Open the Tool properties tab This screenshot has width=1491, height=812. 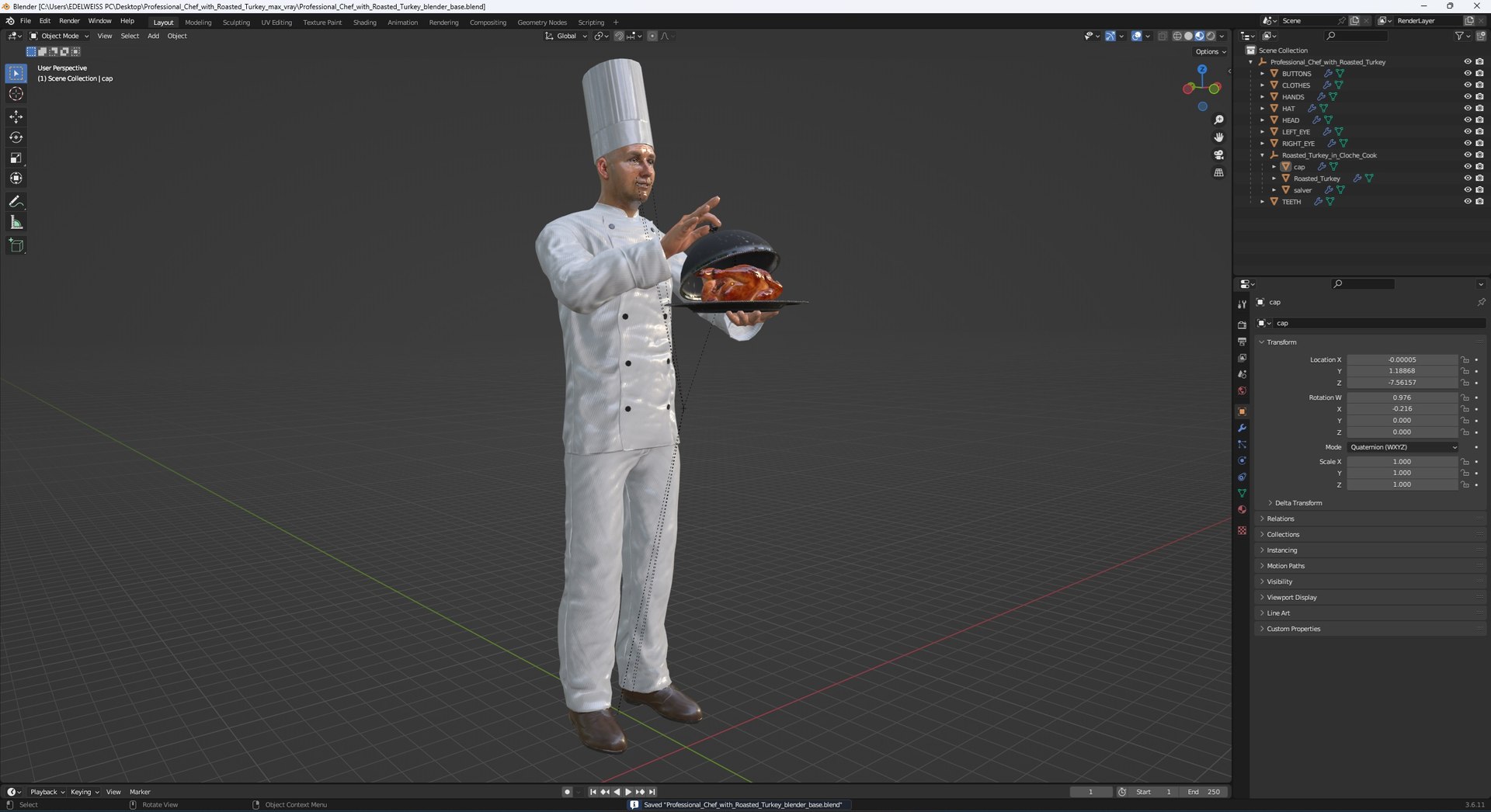pos(1242,304)
